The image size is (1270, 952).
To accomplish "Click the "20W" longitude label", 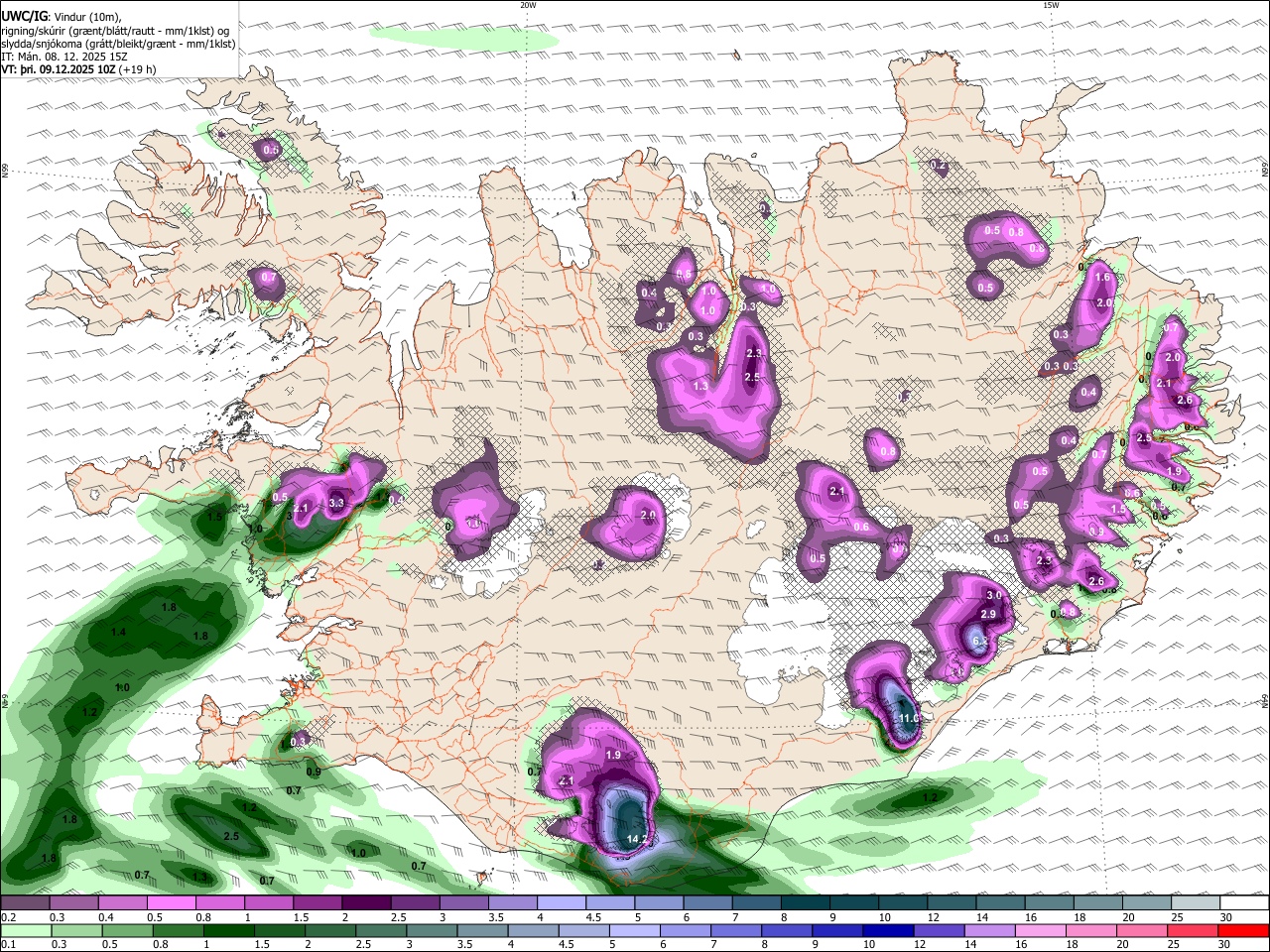I will click(528, 5).
